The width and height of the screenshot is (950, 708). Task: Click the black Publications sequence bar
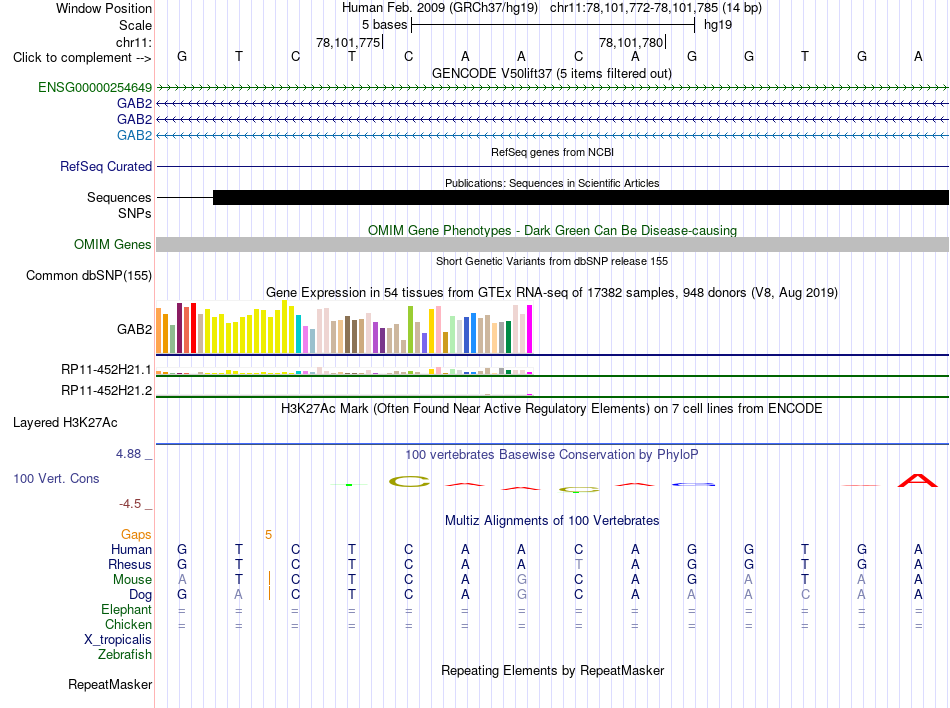pos(580,197)
